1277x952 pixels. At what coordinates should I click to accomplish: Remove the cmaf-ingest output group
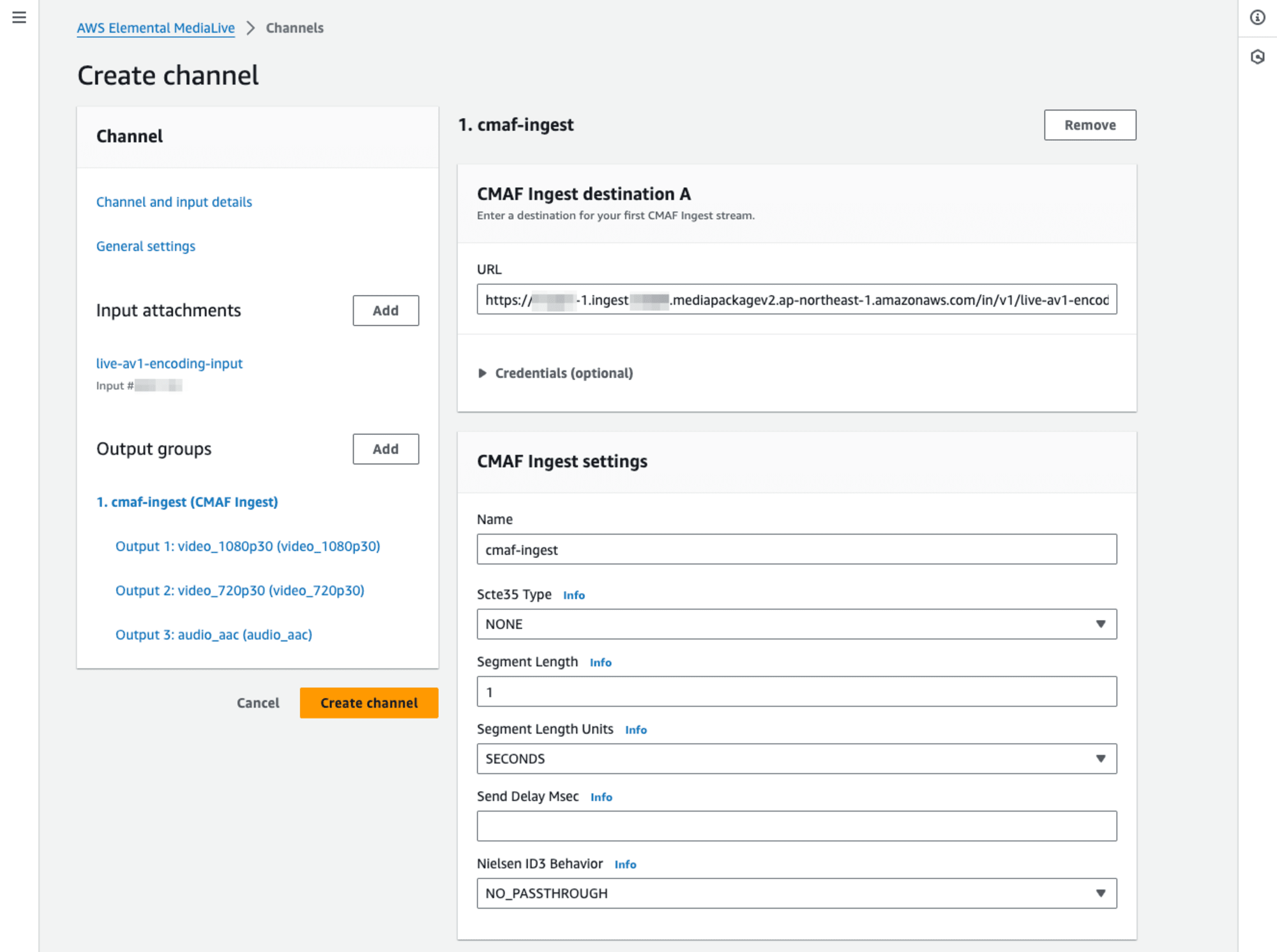pos(1090,125)
